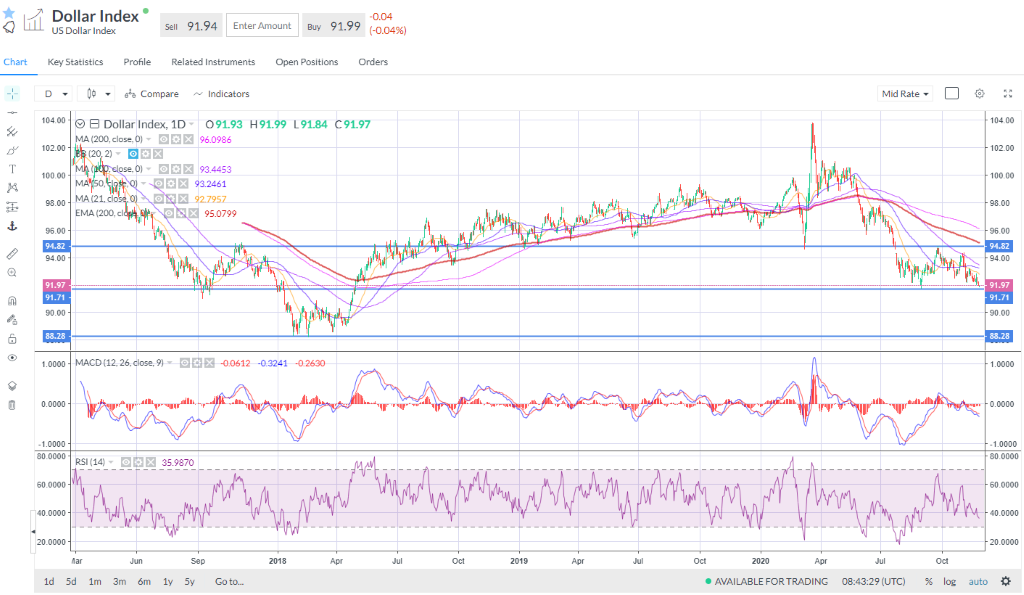Open the D interval dropdown

point(55,93)
